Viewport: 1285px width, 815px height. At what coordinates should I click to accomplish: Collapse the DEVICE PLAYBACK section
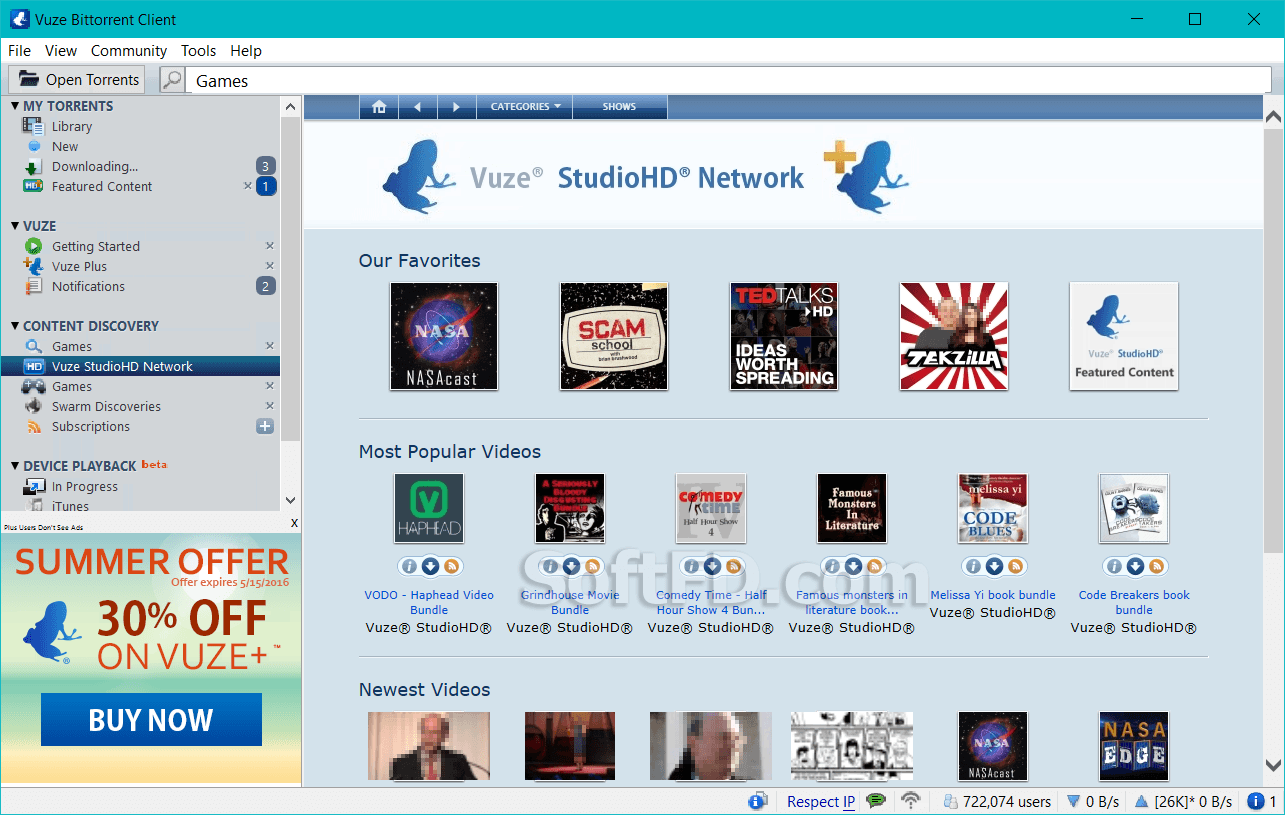15,466
